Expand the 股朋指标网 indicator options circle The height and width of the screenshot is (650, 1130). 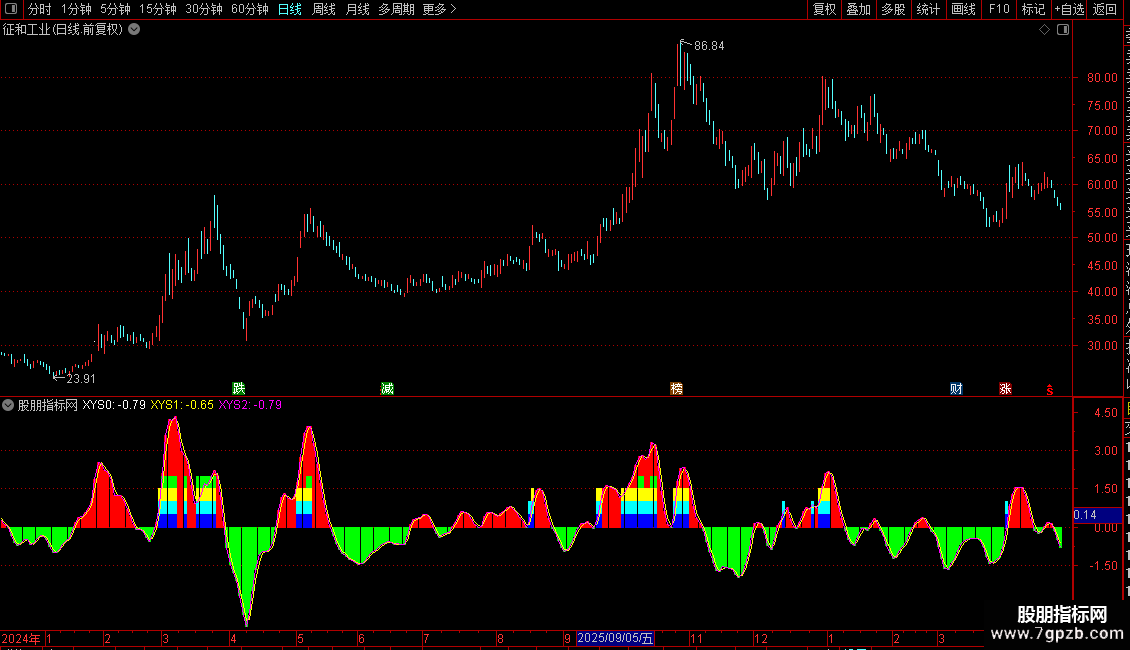(8, 405)
